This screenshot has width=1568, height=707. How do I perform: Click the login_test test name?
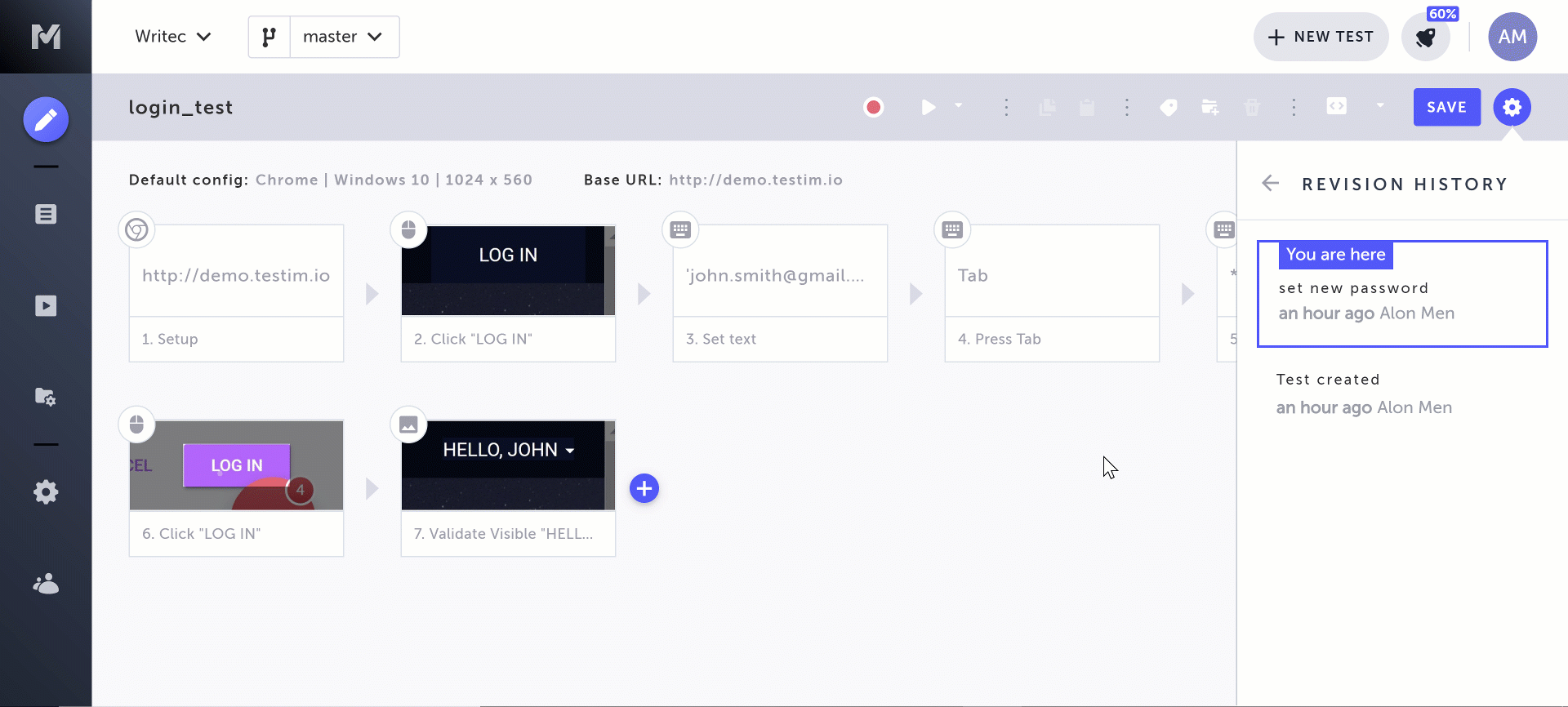tap(180, 107)
